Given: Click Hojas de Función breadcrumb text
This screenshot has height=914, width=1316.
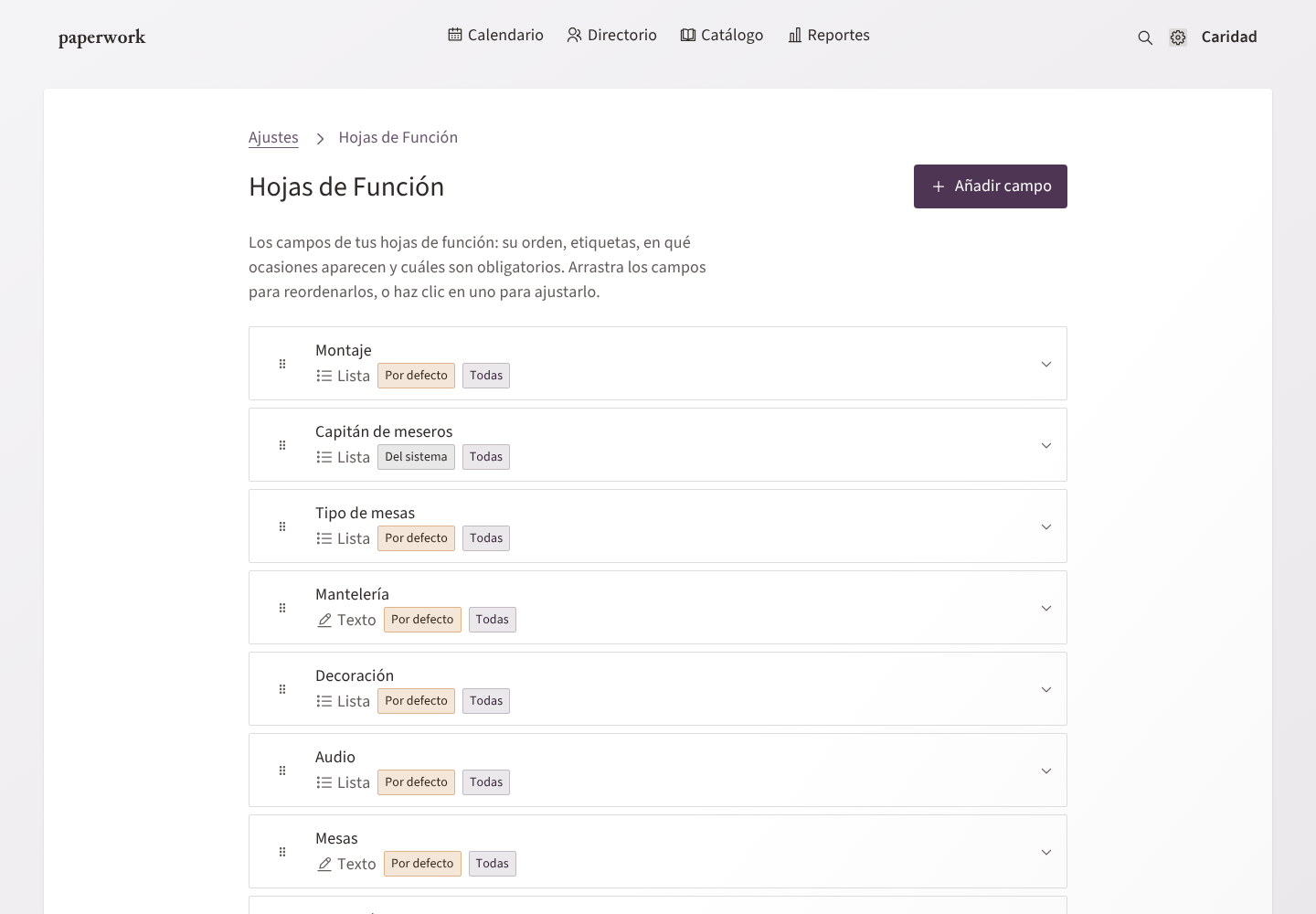Looking at the screenshot, I should (x=398, y=137).
